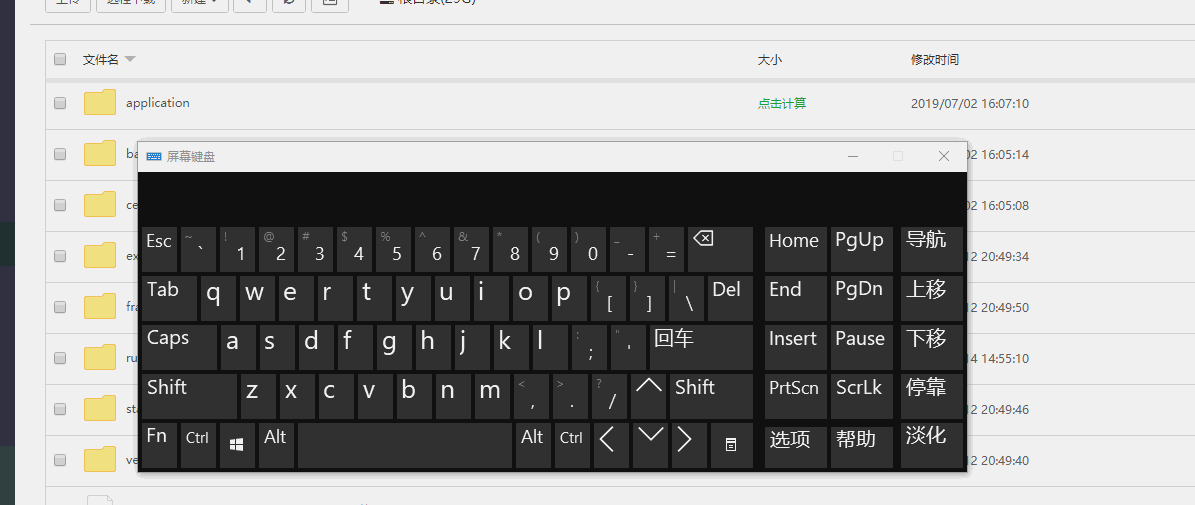The width and height of the screenshot is (1195, 505).
Task: Click 点击计算 for the application folder
Action: click(x=781, y=103)
